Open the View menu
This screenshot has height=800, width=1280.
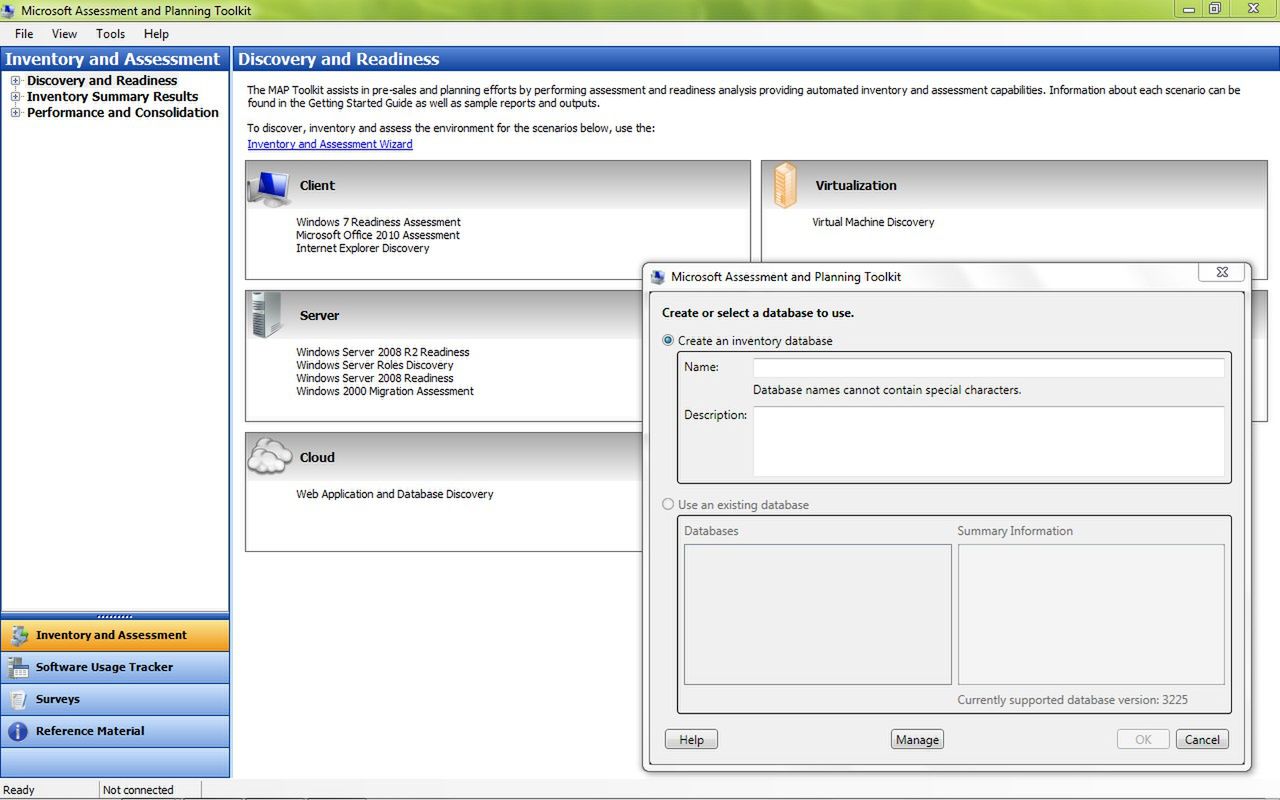coord(64,33)
